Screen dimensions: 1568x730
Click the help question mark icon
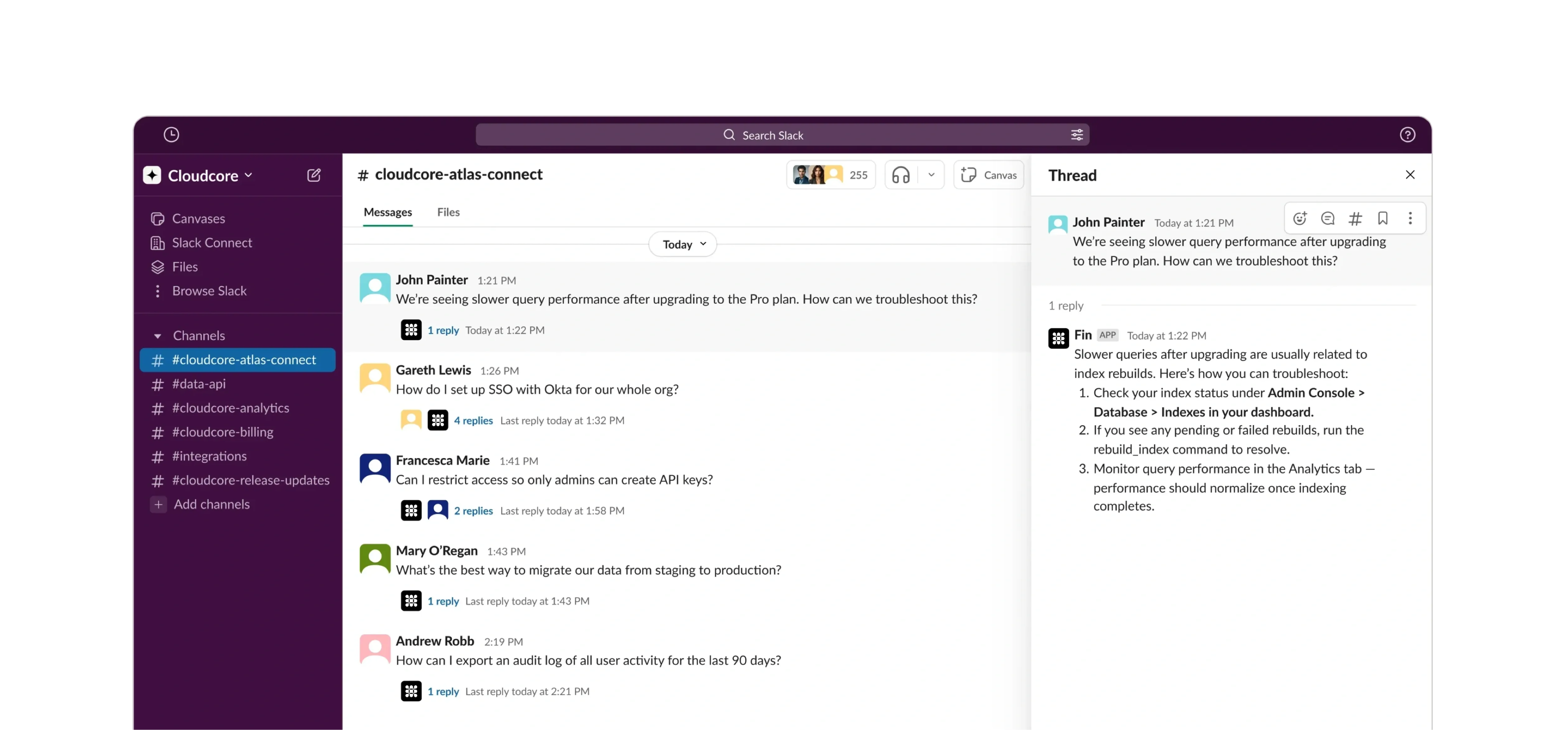(1407, 135)
